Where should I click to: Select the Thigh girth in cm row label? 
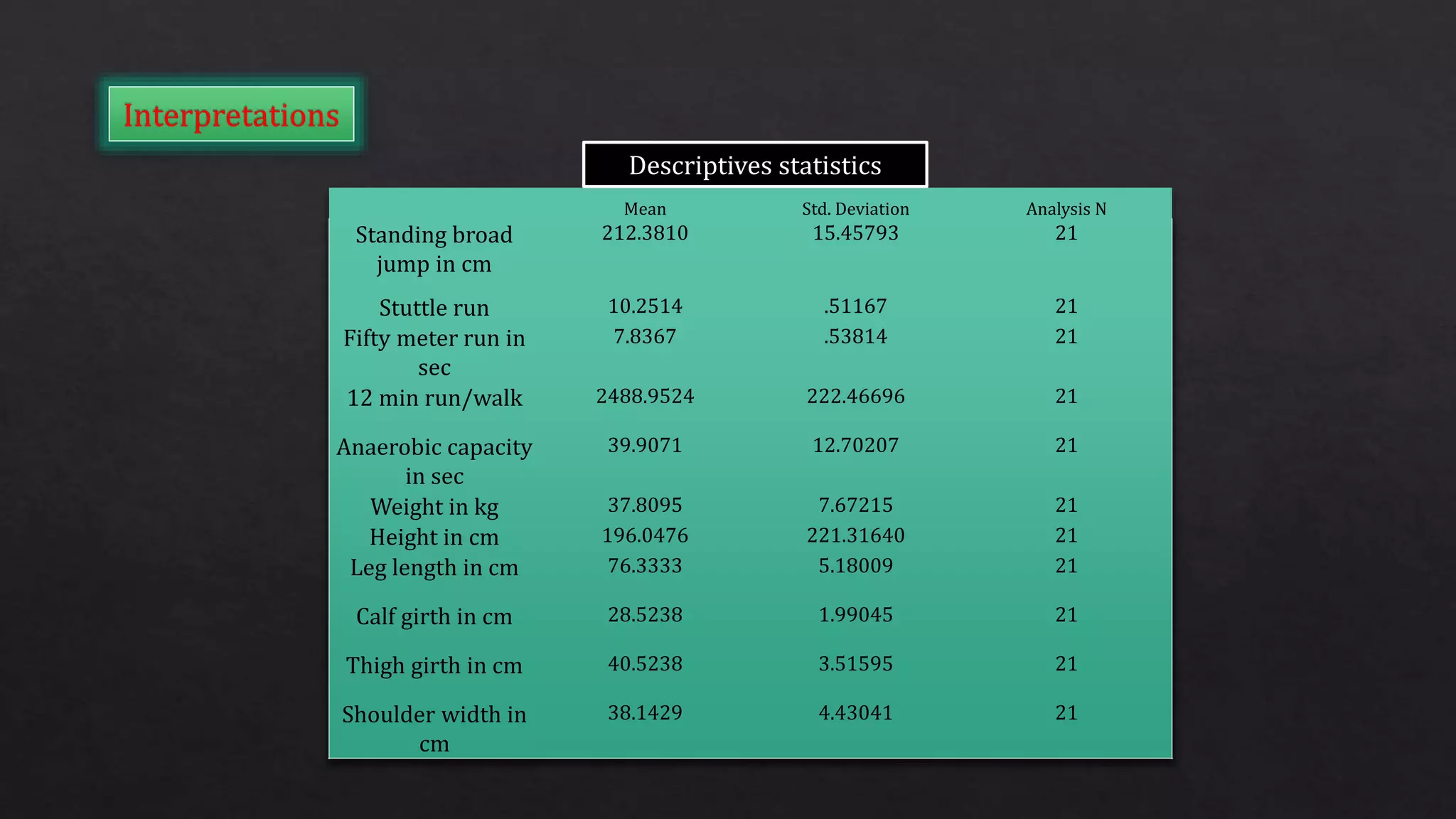tap(434, 666)
